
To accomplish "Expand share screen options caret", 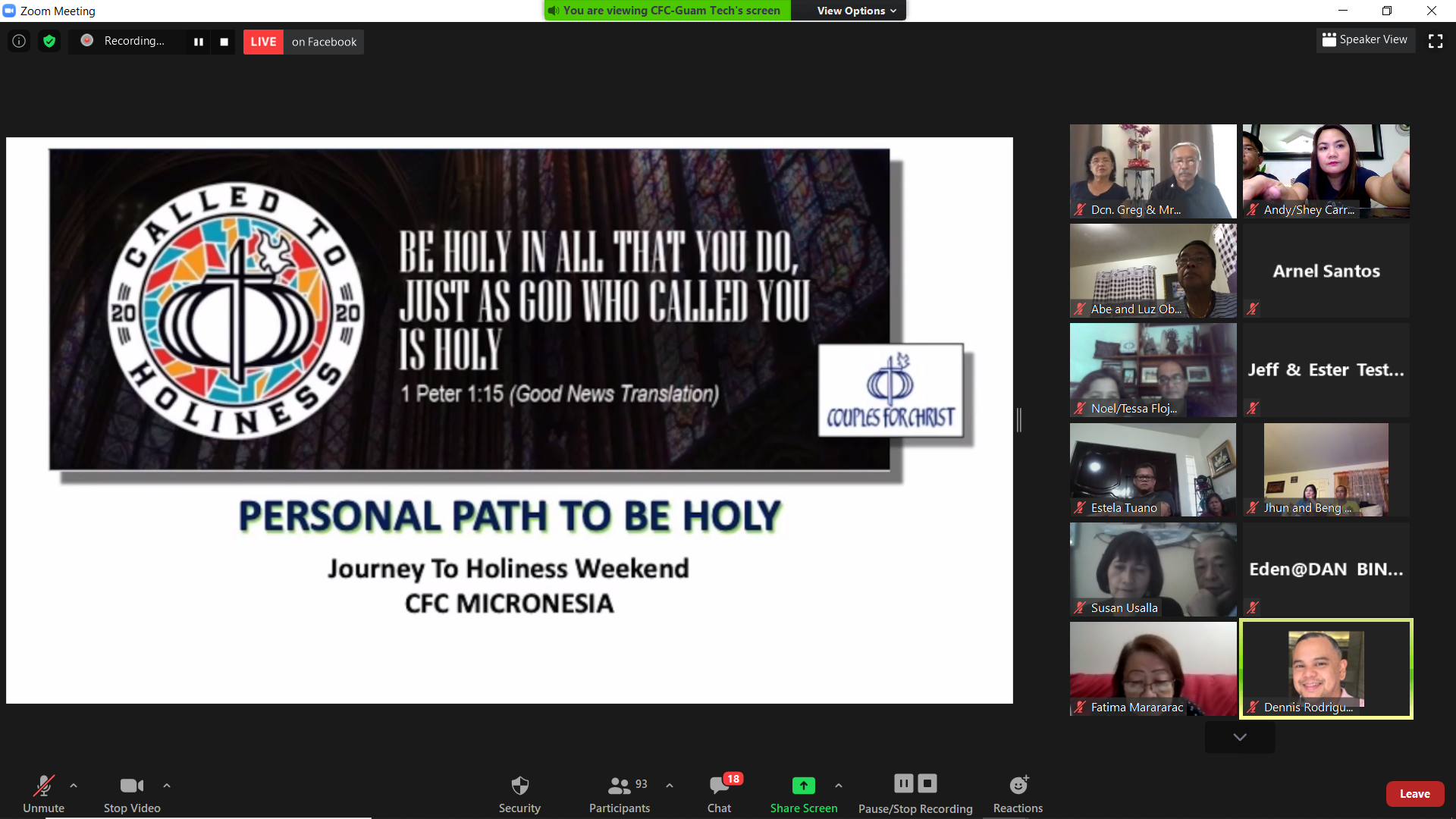I will pos(839,786).
